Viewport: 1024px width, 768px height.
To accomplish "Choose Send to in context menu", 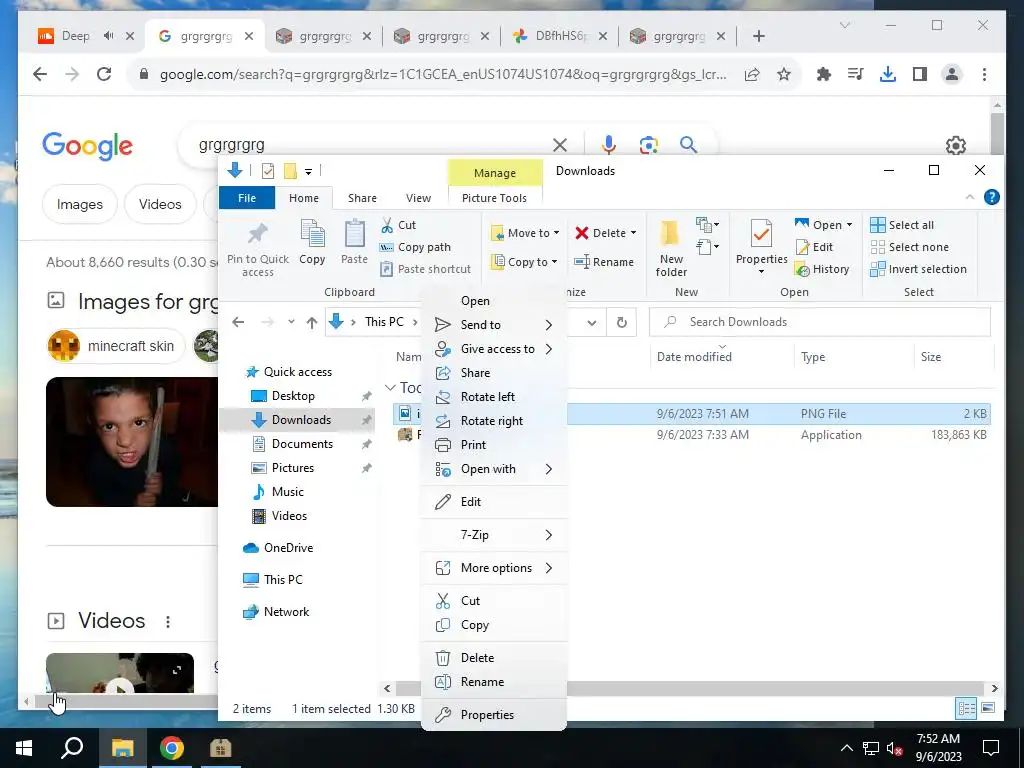I will pos(494,325).
